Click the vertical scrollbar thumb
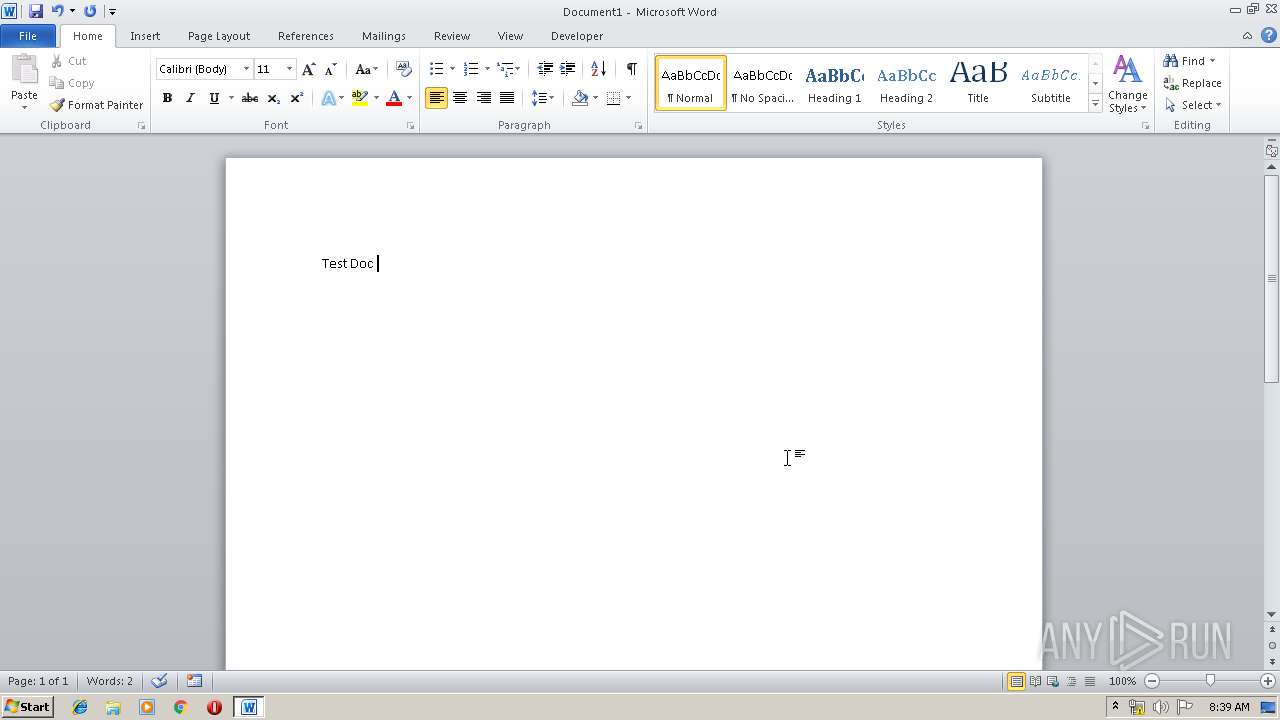The width and height of the screenshot is (1280, 720). click(x=1271, y=278)
